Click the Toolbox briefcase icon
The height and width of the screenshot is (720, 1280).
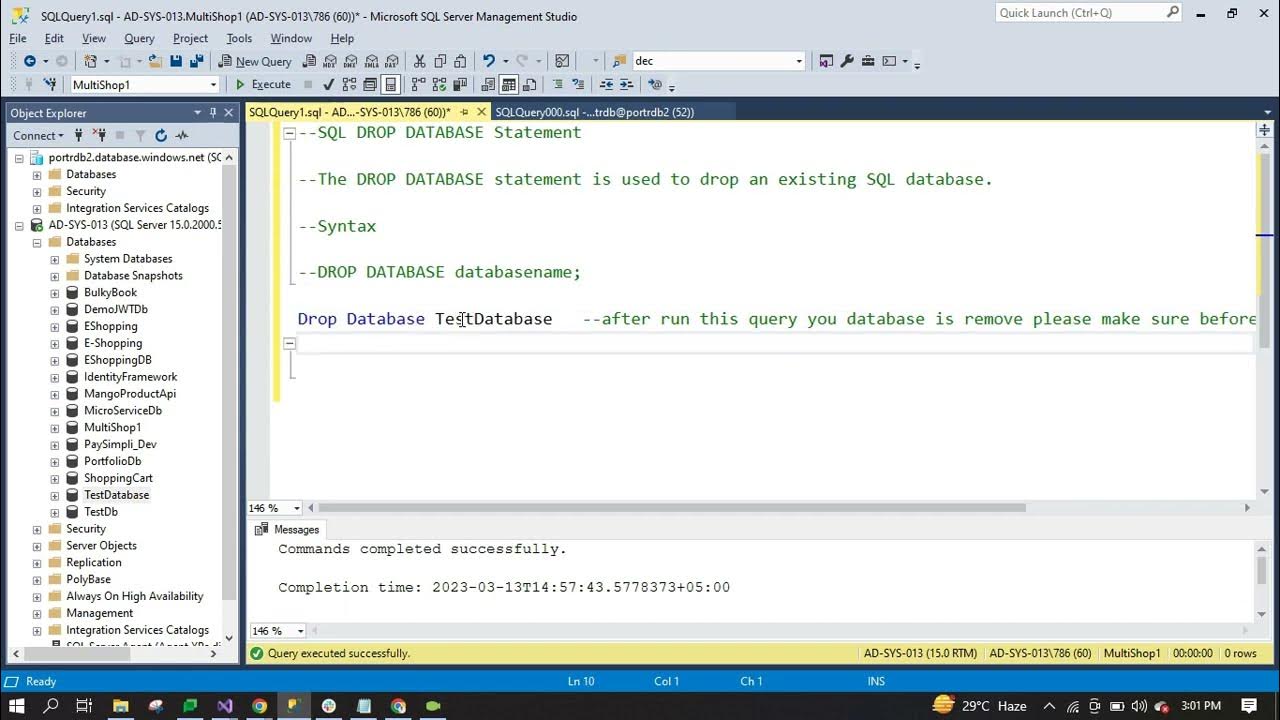[868, 61]
